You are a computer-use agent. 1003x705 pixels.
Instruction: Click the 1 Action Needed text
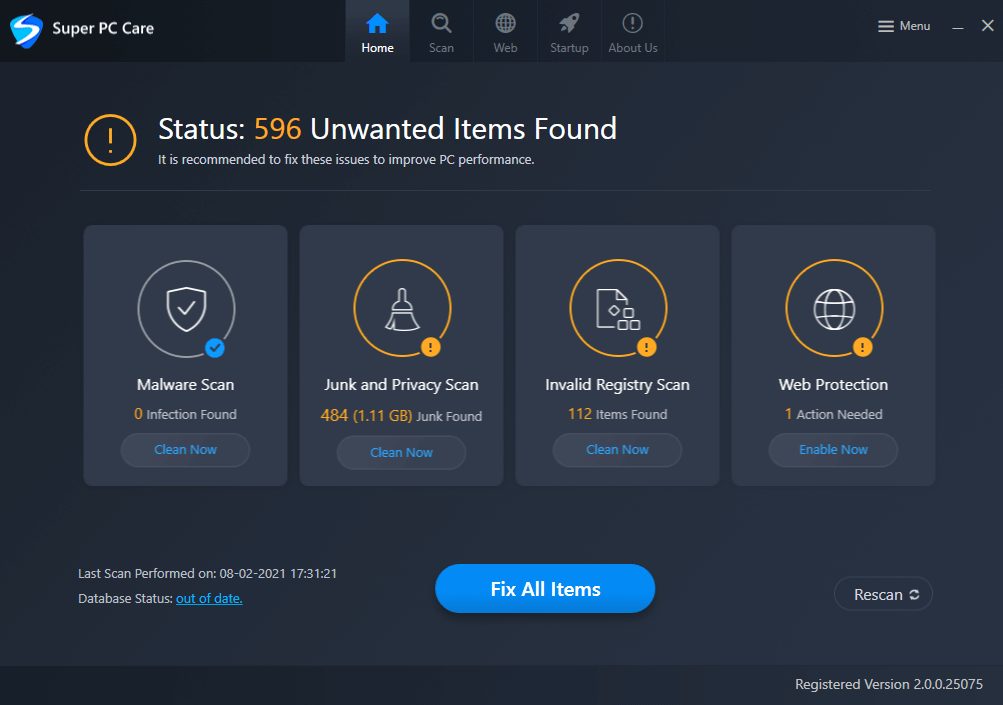click(x=833, y=415)
